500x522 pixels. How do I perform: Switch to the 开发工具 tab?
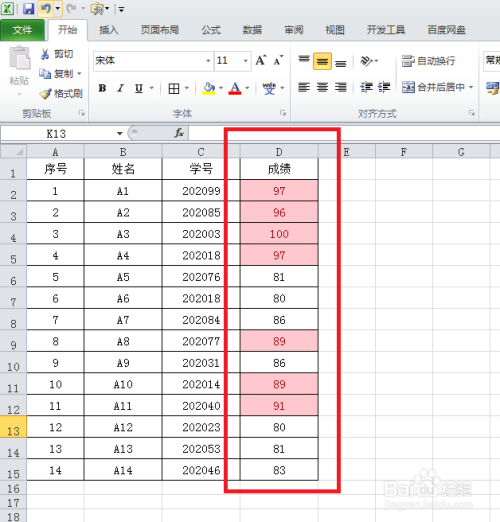coord(386,30)
